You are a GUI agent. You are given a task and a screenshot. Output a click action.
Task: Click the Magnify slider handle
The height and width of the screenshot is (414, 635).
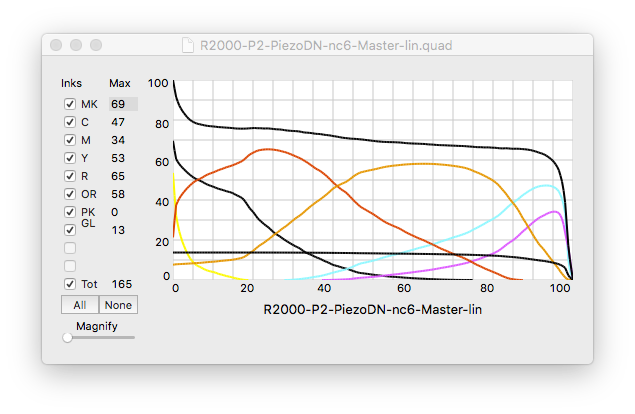pos(67,338)
